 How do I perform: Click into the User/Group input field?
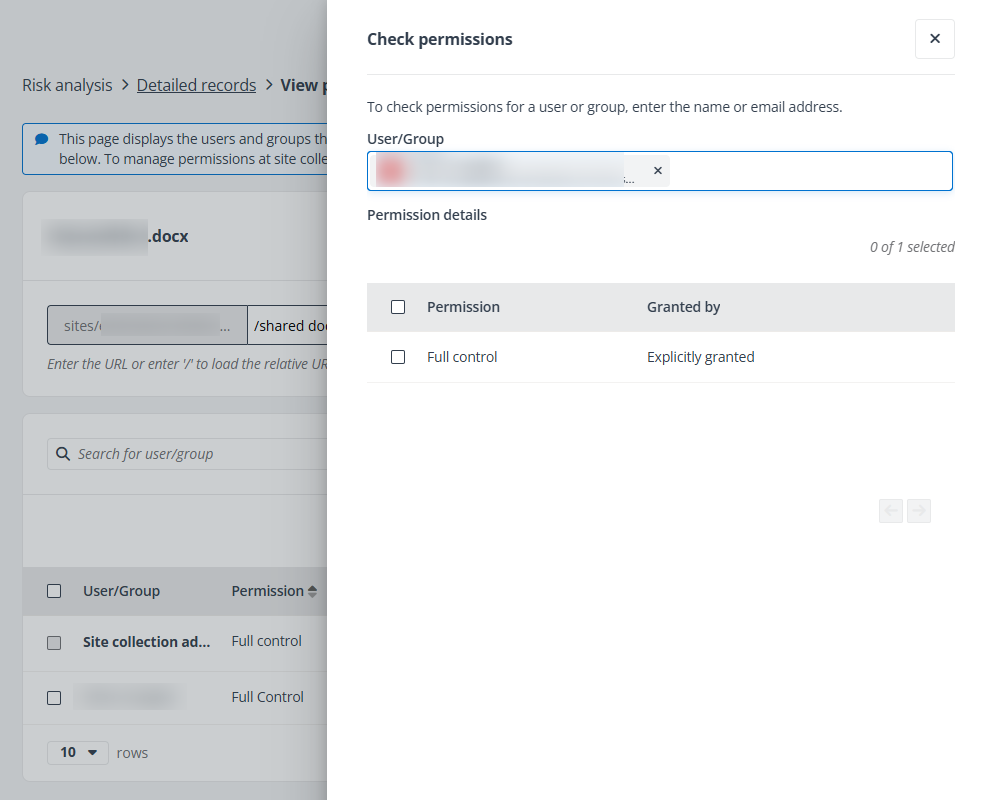[x=800, y=170]
